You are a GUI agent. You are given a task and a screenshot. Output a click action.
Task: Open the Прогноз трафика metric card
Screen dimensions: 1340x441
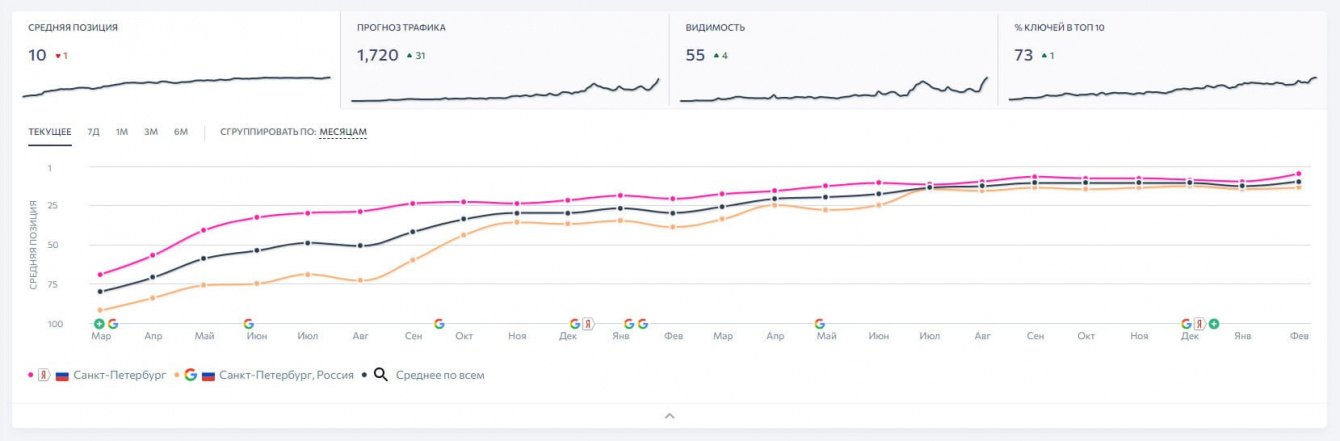(505, 60)
